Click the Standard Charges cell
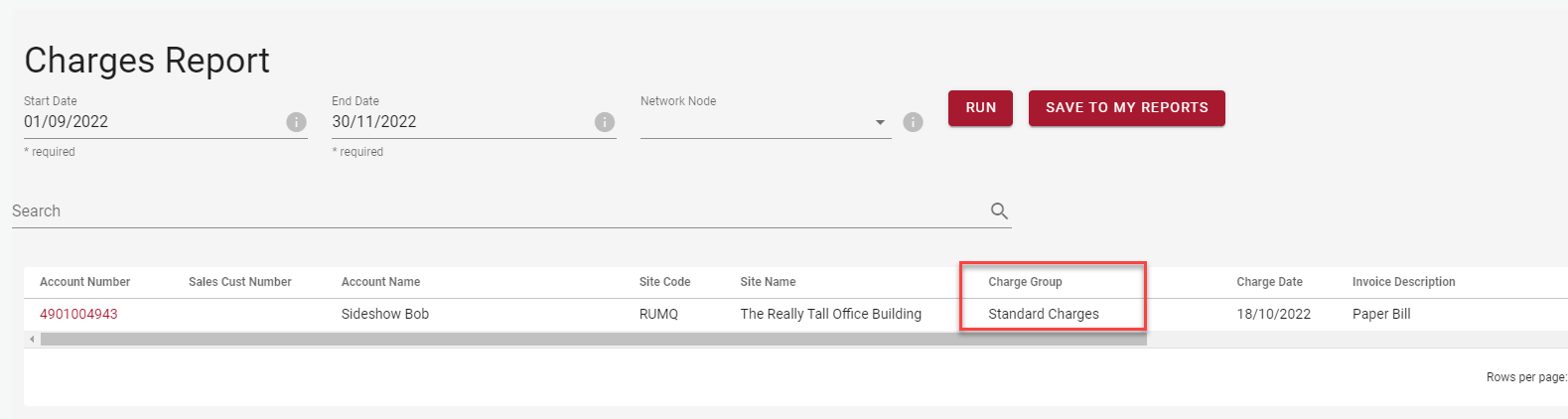The image size is (1568, 419). (1043, 314)
